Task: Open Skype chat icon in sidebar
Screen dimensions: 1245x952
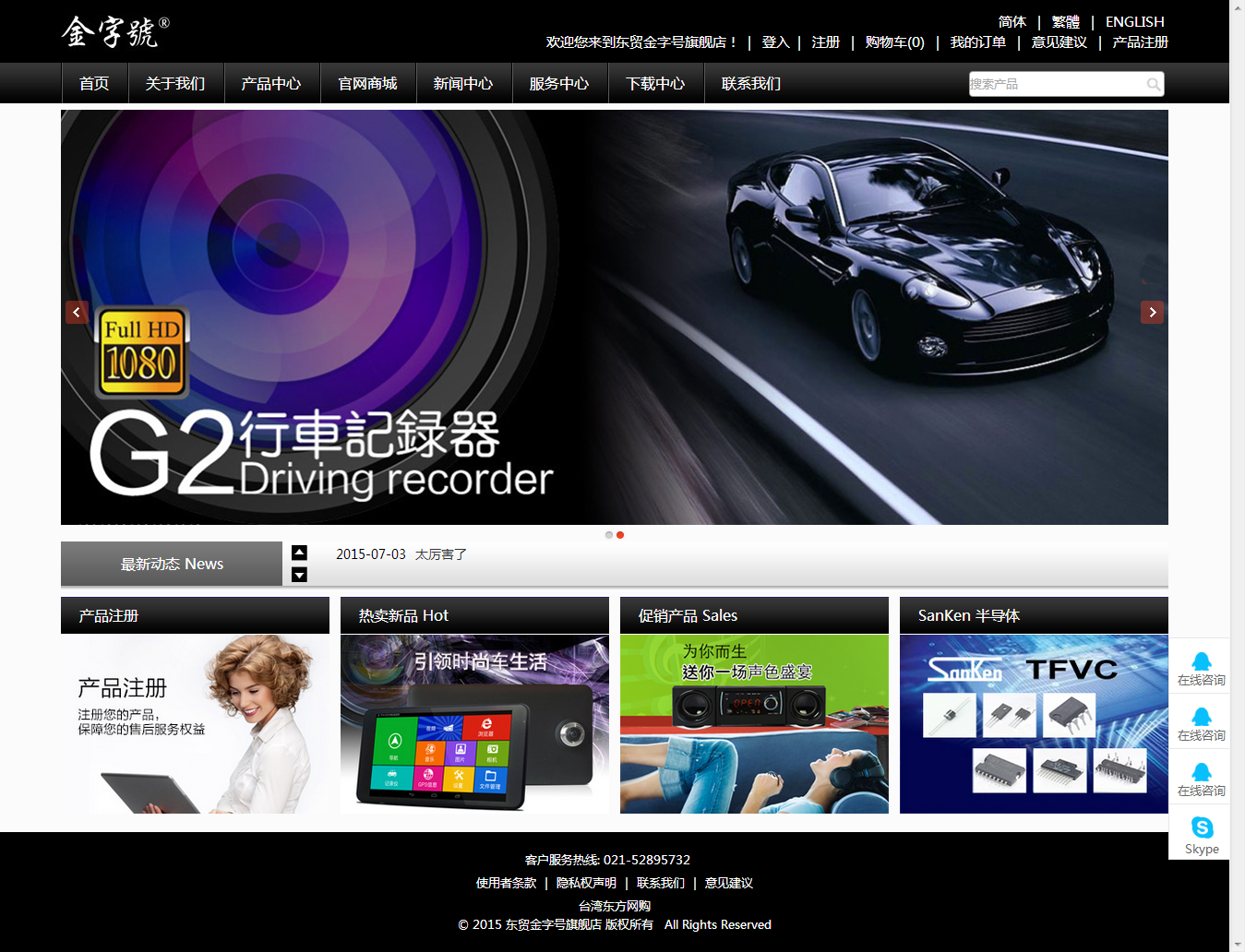Action: pyautogui.click(x=1201, y=828)
